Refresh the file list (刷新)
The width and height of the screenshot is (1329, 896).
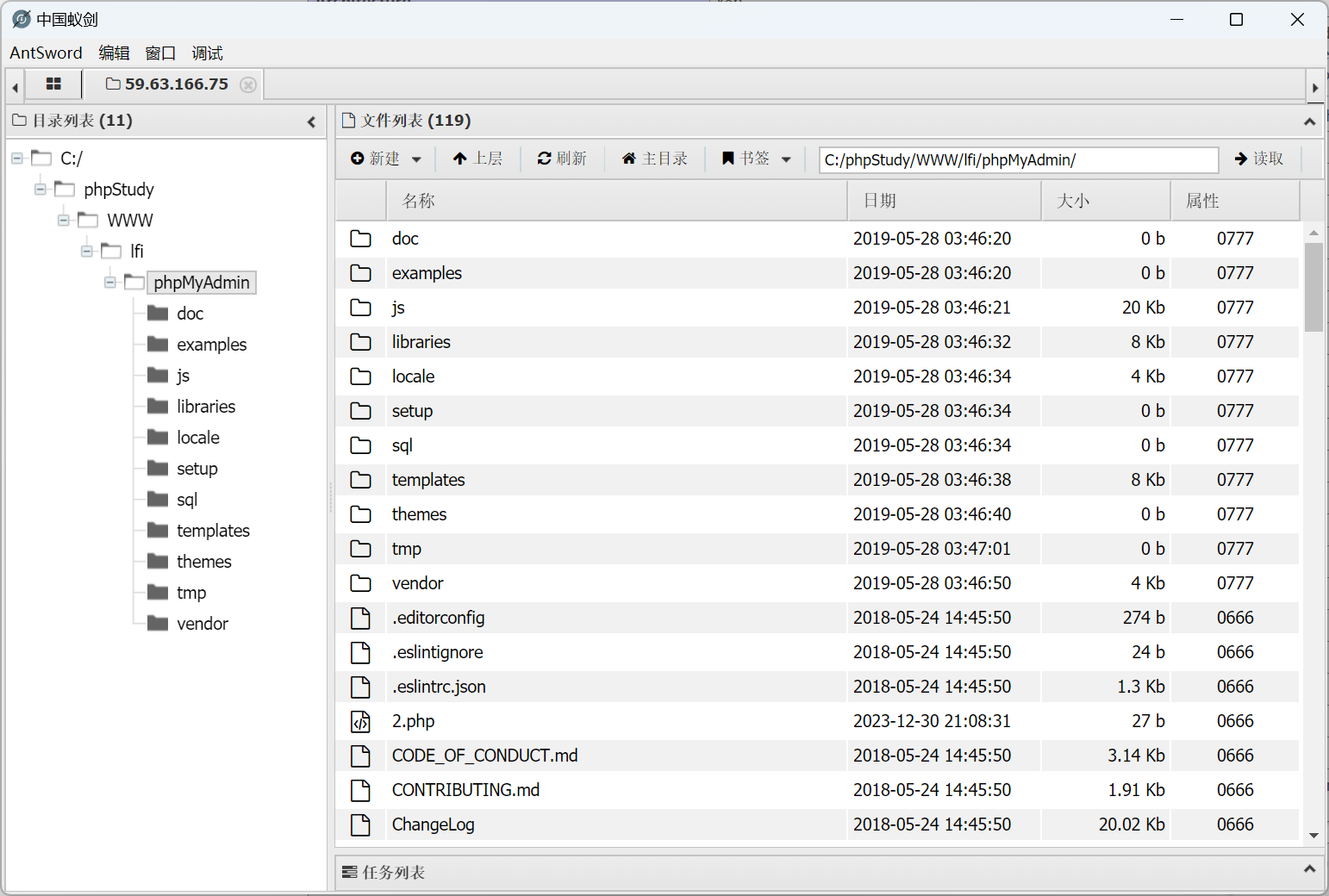click(x=562, y=159)
